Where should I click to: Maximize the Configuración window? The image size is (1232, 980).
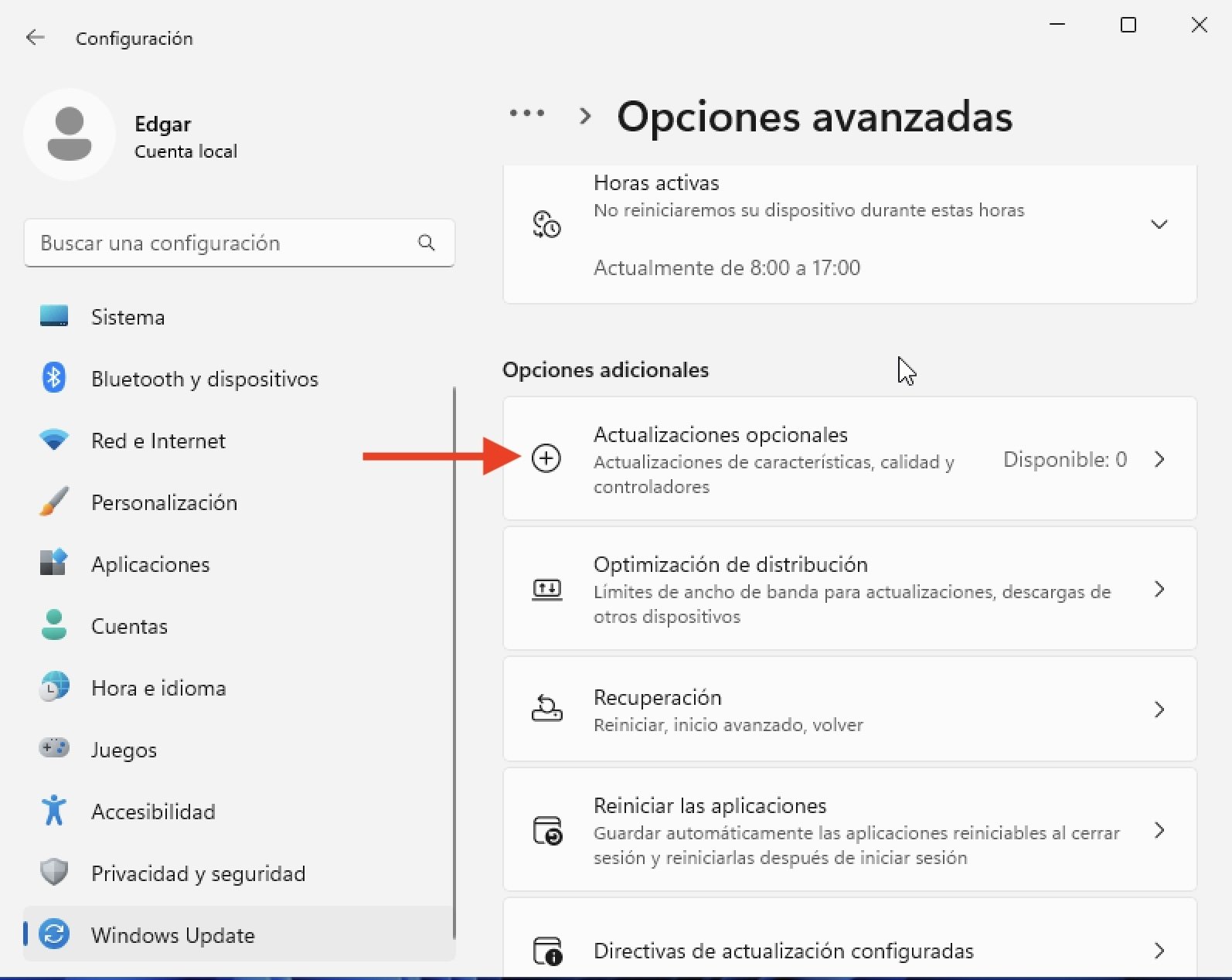1128,25
